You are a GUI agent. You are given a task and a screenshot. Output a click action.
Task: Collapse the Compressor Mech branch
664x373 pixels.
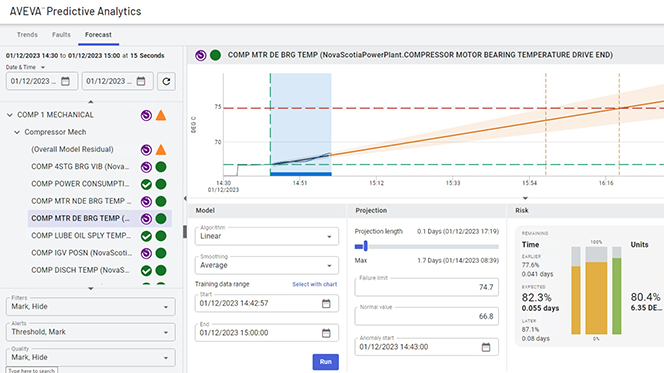17,132
